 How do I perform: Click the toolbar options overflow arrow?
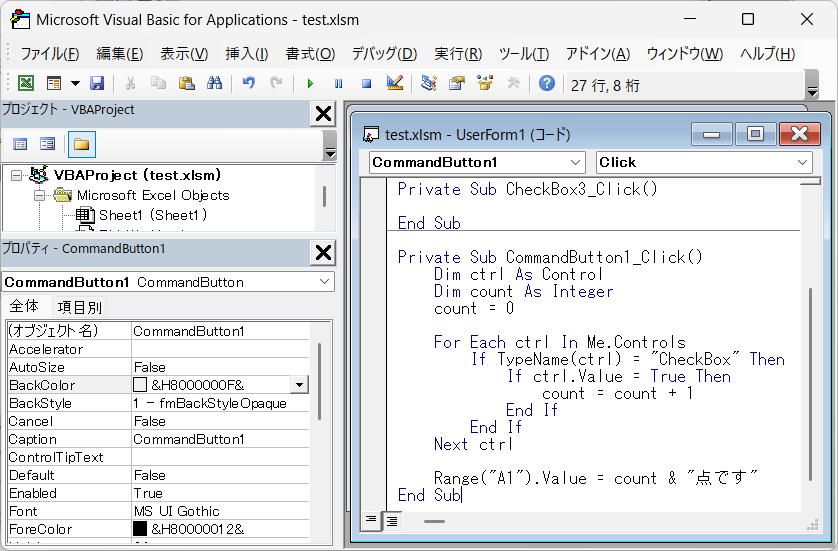(812, 86)
